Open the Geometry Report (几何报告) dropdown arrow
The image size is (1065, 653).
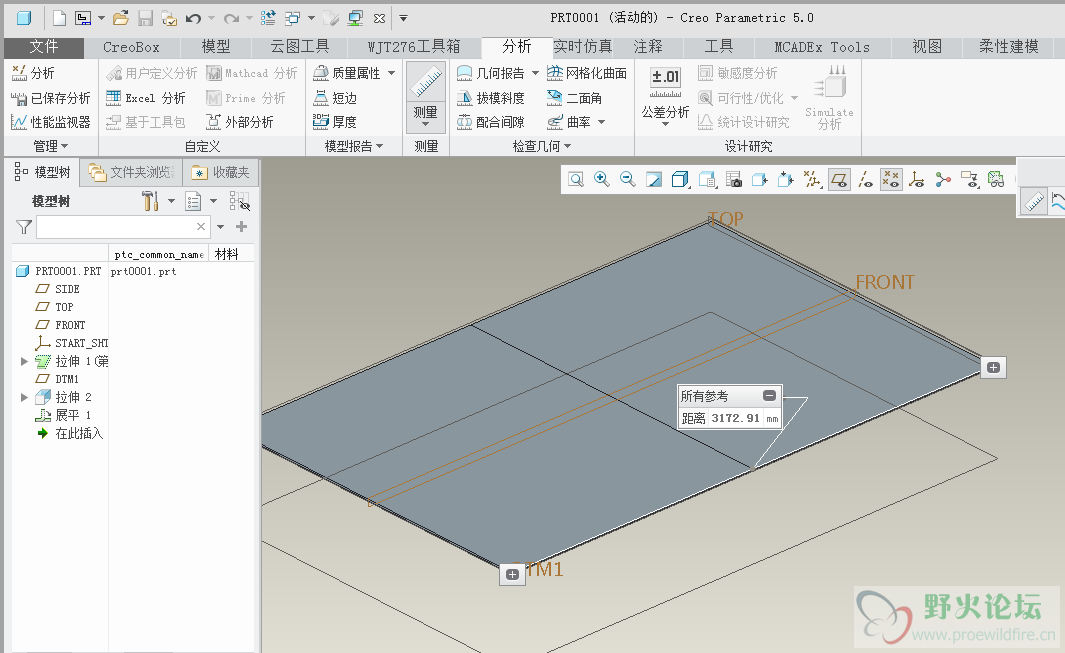tap(535, 73)
